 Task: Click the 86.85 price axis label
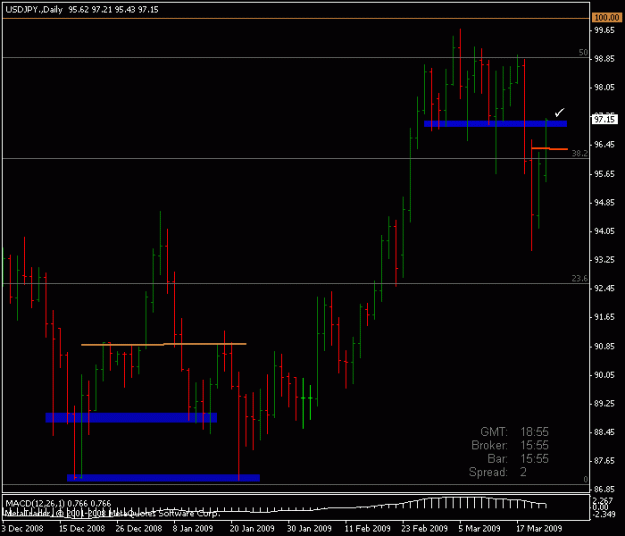click(604, 489)
